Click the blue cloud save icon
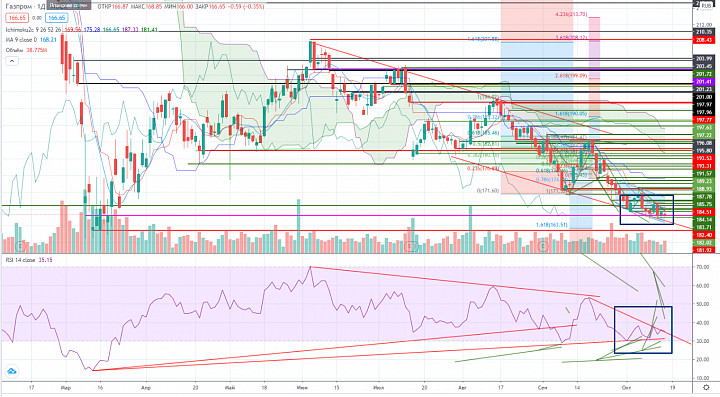The height and width of the screenshot is (397, 720). (11, 371)
